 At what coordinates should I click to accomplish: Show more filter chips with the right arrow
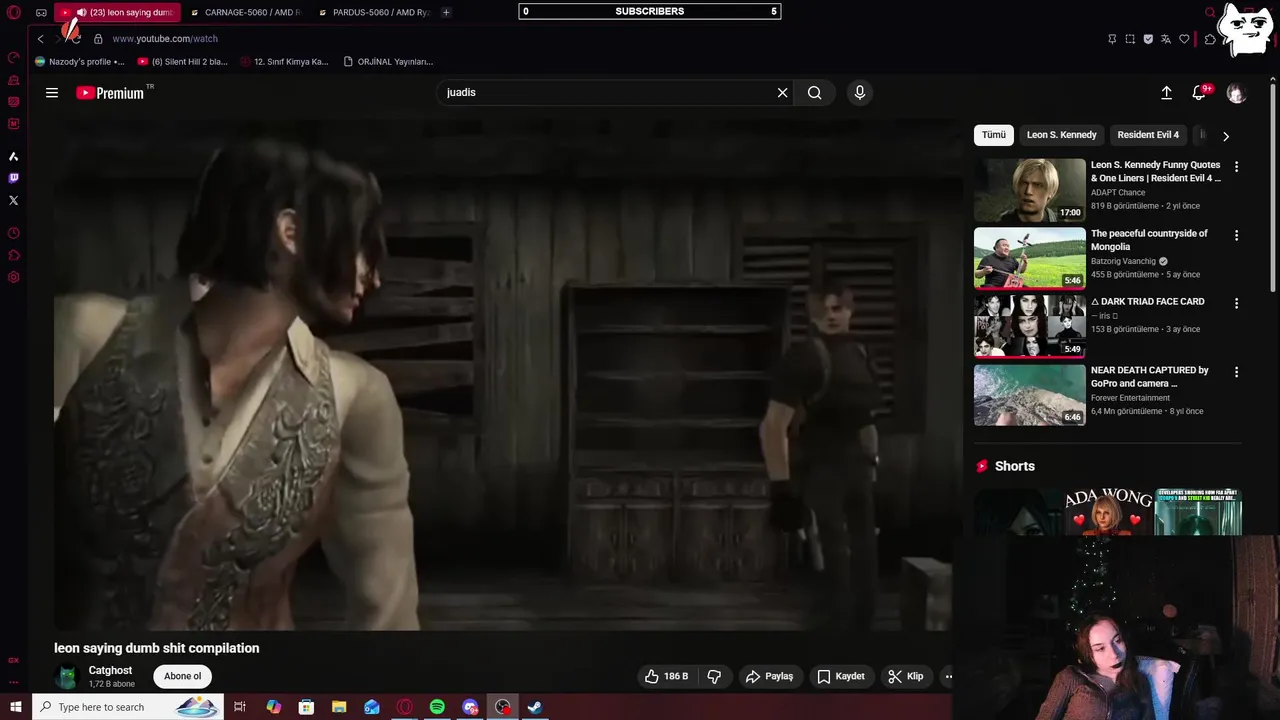pyautogui.click(x=1226, y=136)
